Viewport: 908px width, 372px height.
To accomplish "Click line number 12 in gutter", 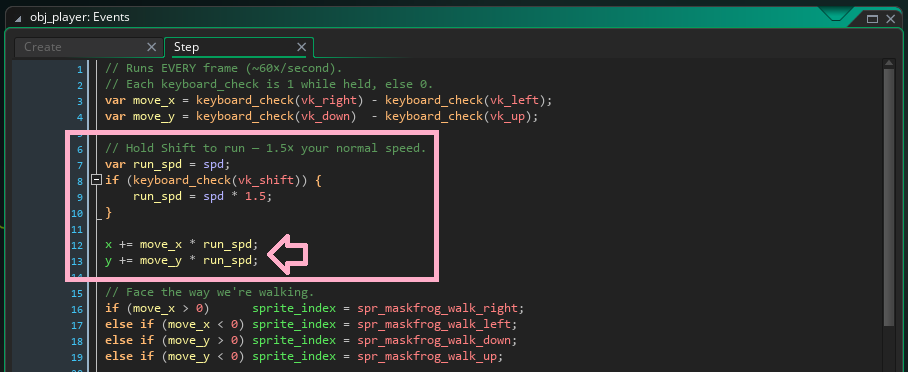I will [x=77, y=245].
